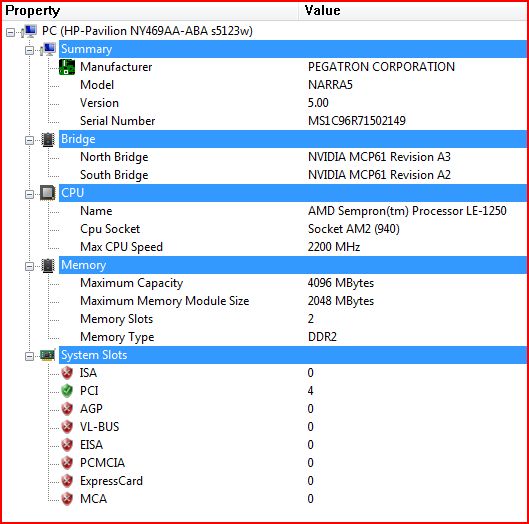The height and width of the screenshot is (524, 529).
Task: Collapse the CPU section
Action: click(29, 194)
